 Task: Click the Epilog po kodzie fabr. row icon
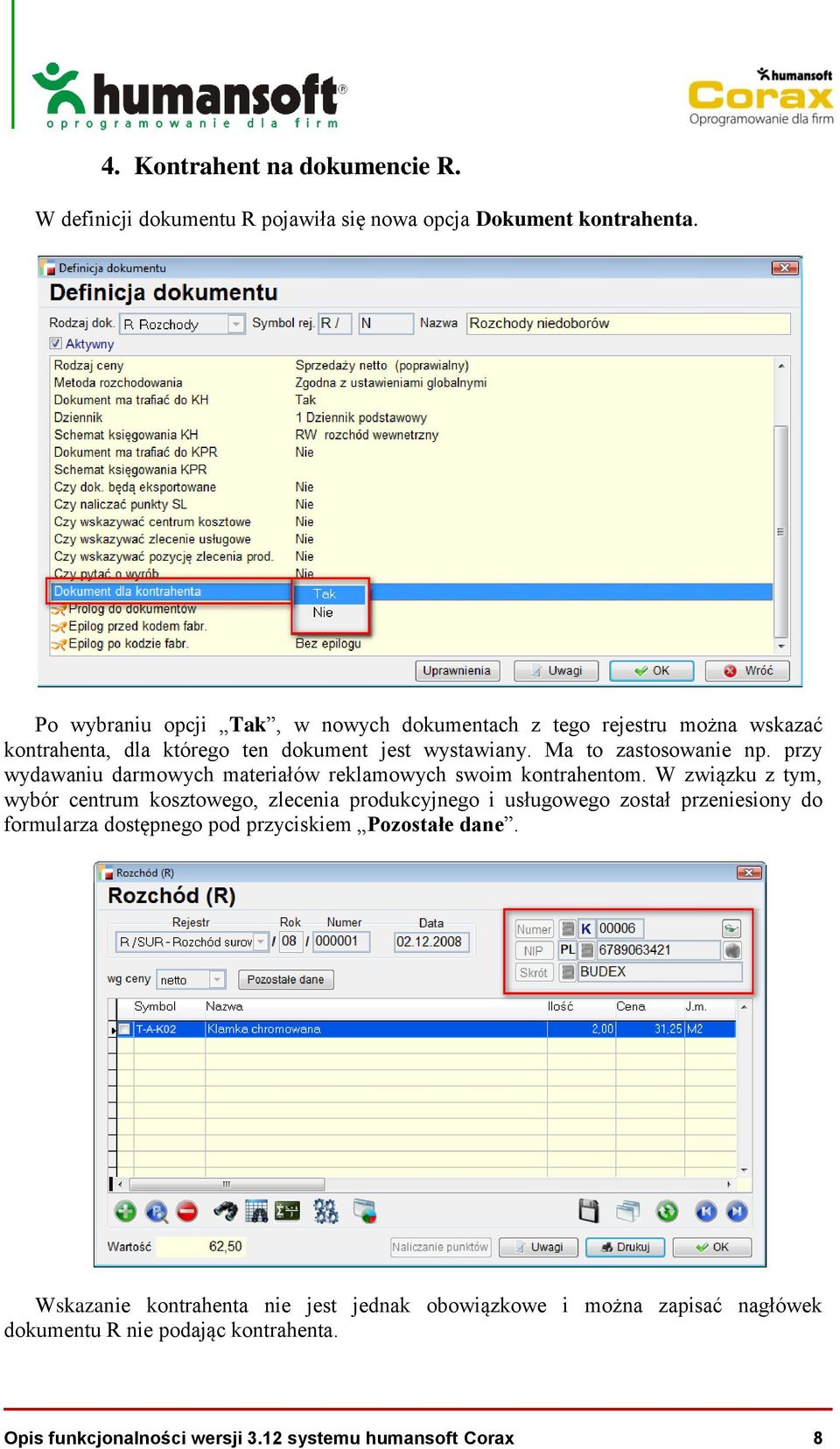point(59,644)
